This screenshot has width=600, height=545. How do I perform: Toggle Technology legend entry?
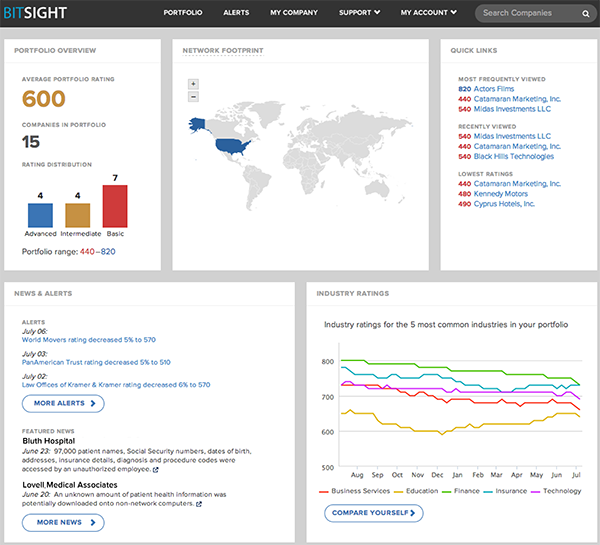pyautogui.click(x=556, y=491)
